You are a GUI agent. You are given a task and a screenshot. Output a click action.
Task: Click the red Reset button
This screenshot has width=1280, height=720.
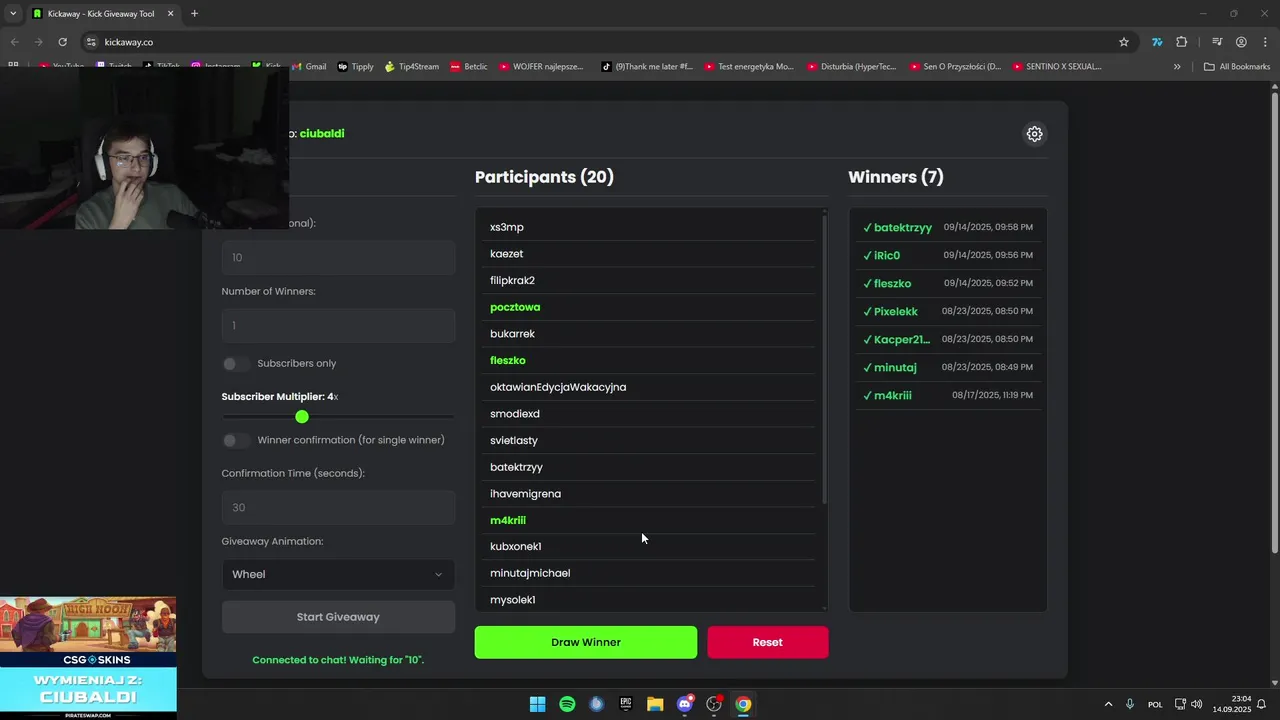(768, 642)
